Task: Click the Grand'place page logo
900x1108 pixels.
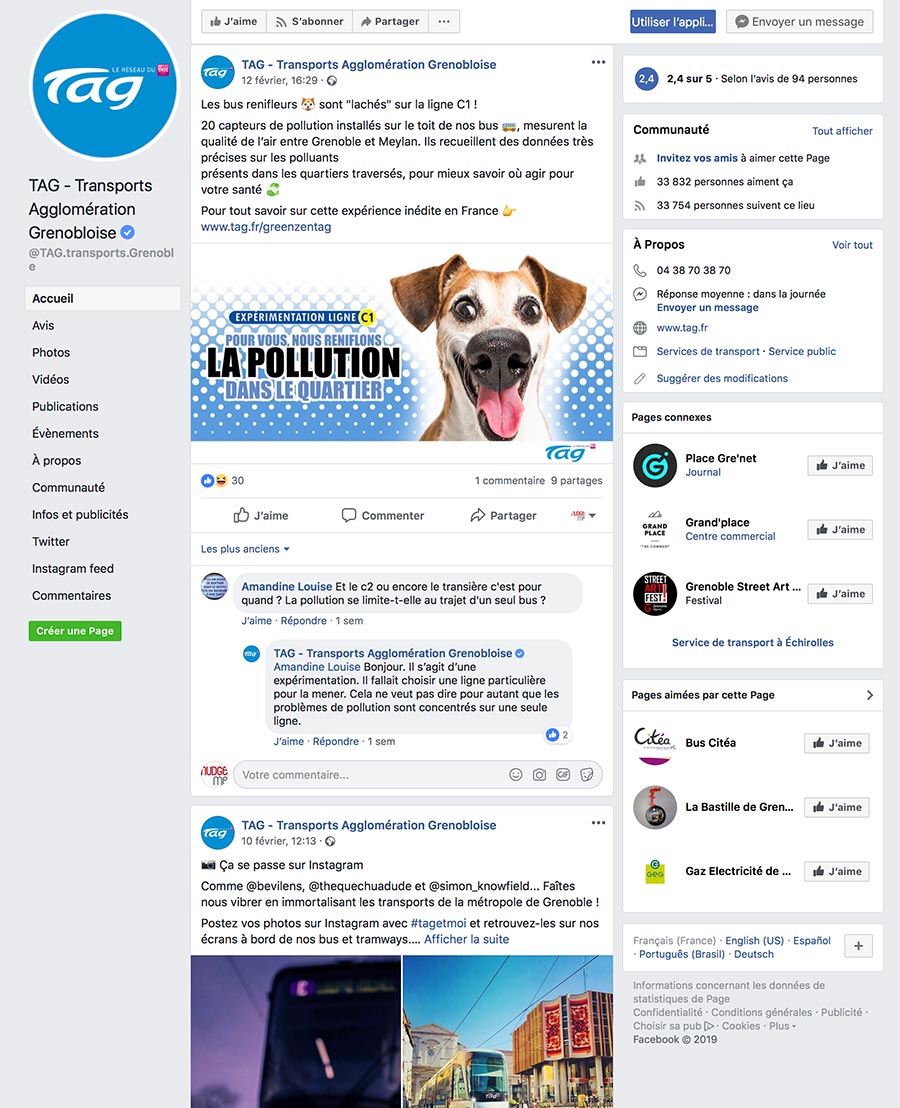Action: point(655,530)
